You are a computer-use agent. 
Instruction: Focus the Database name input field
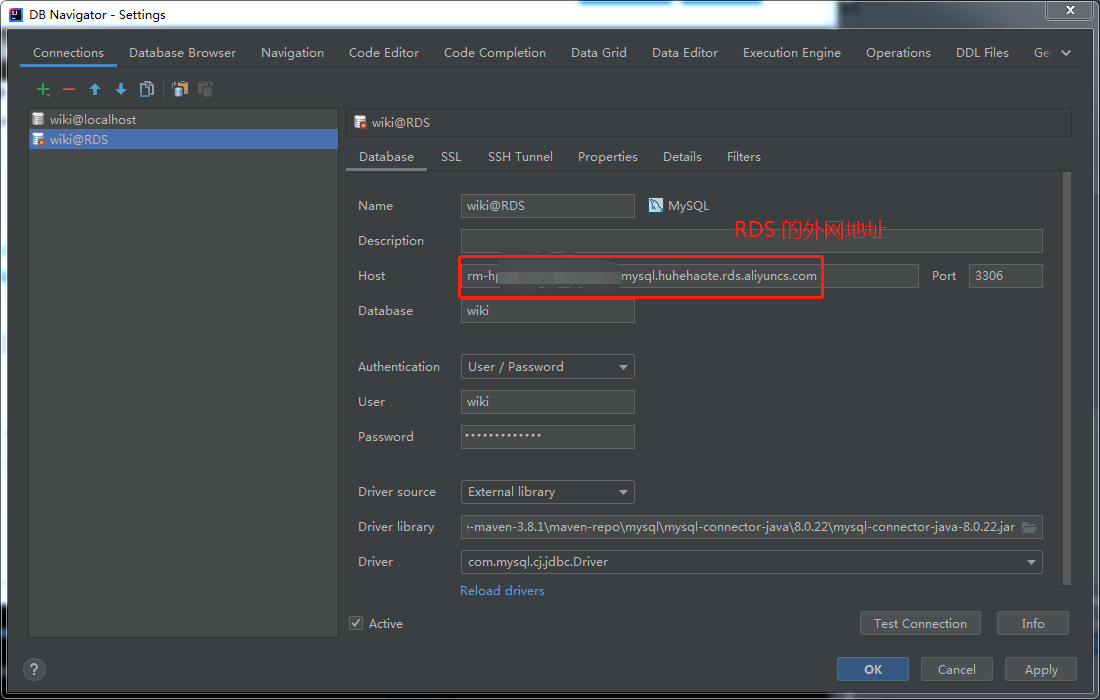(x=547, y=311)
